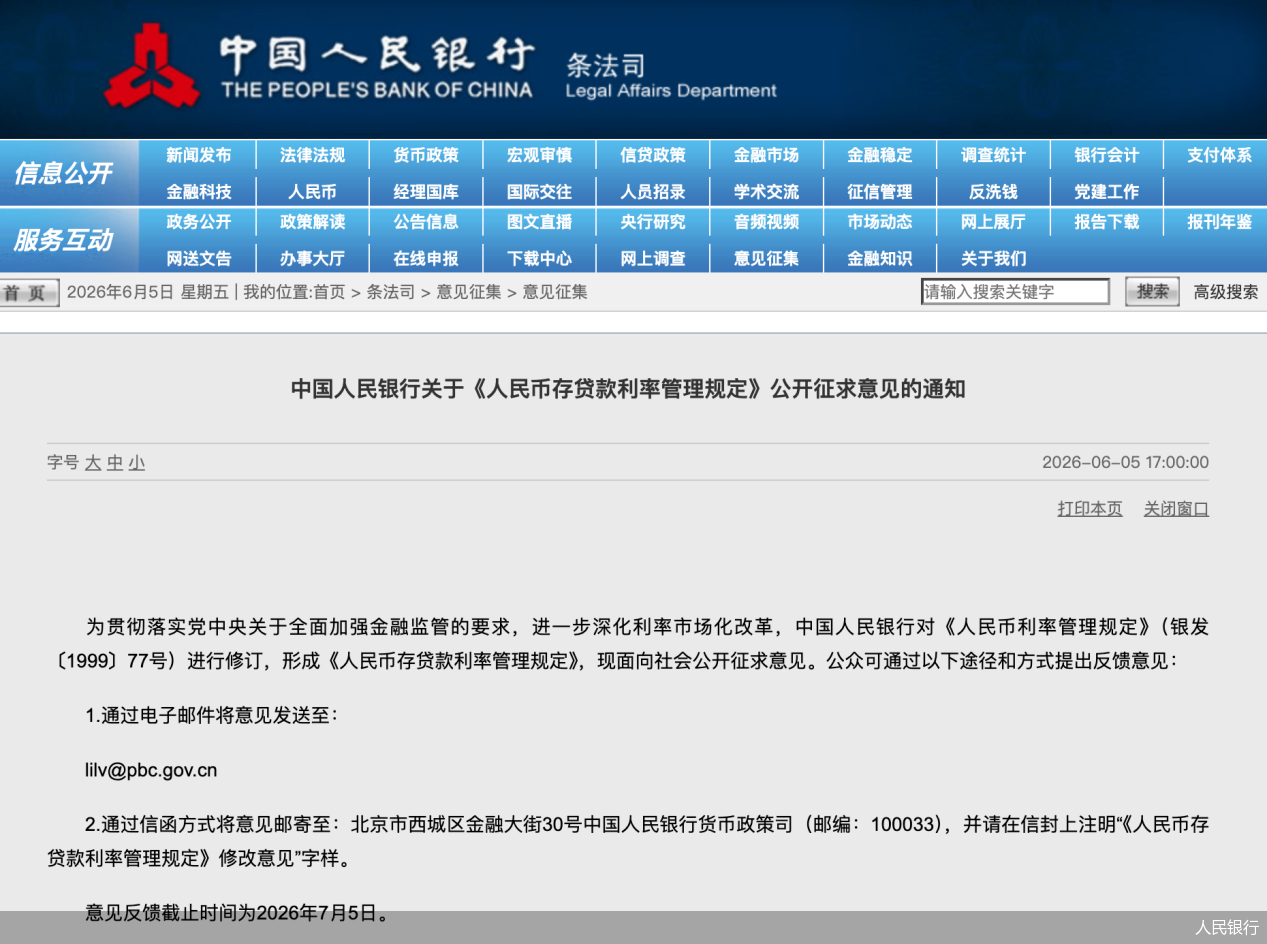The width and height of the screenshot is (1267, 944).
Task: Open 支付体系 navigation item
Action: click(1220, 155)
